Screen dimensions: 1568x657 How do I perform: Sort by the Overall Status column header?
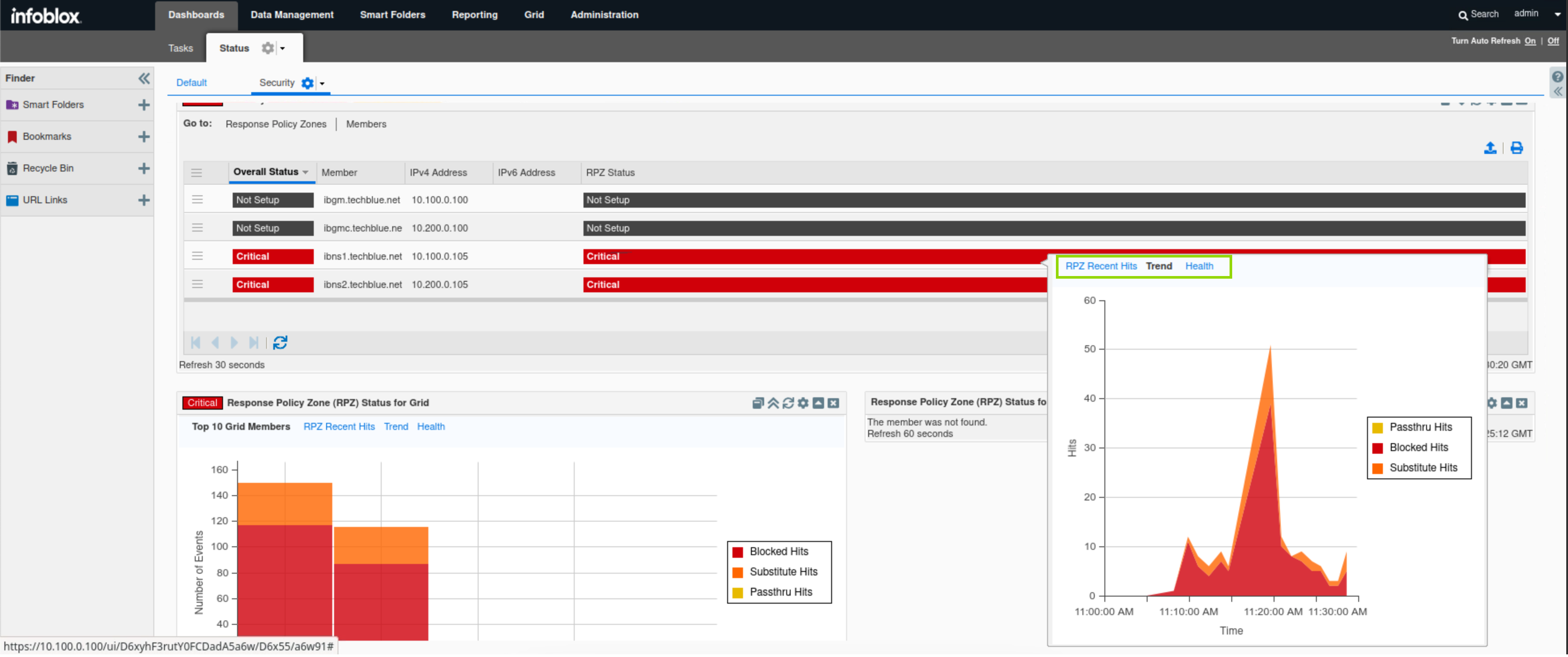click(x=266, y=172)
